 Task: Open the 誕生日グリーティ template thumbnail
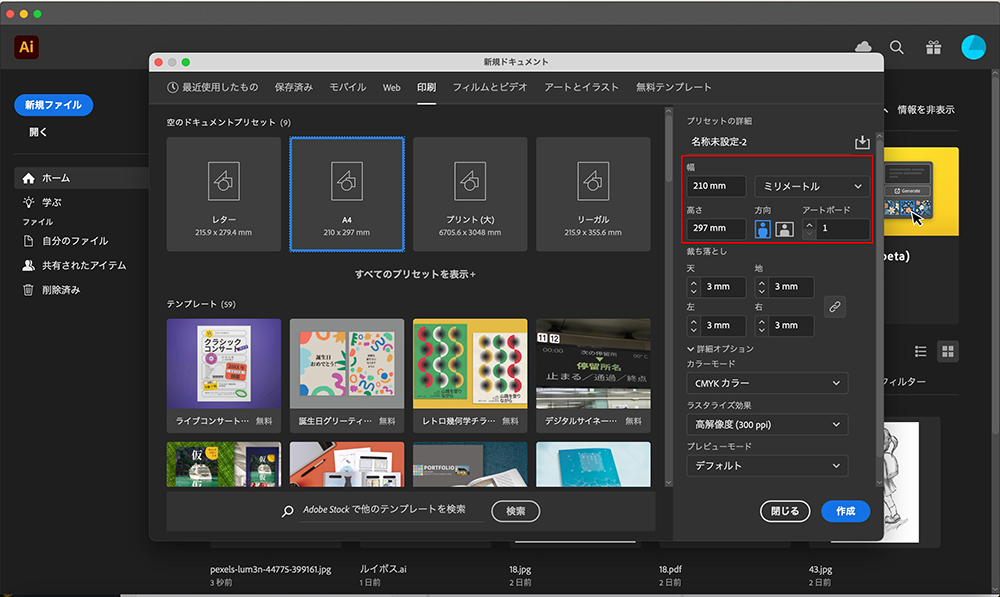click(x=347, y=364)
